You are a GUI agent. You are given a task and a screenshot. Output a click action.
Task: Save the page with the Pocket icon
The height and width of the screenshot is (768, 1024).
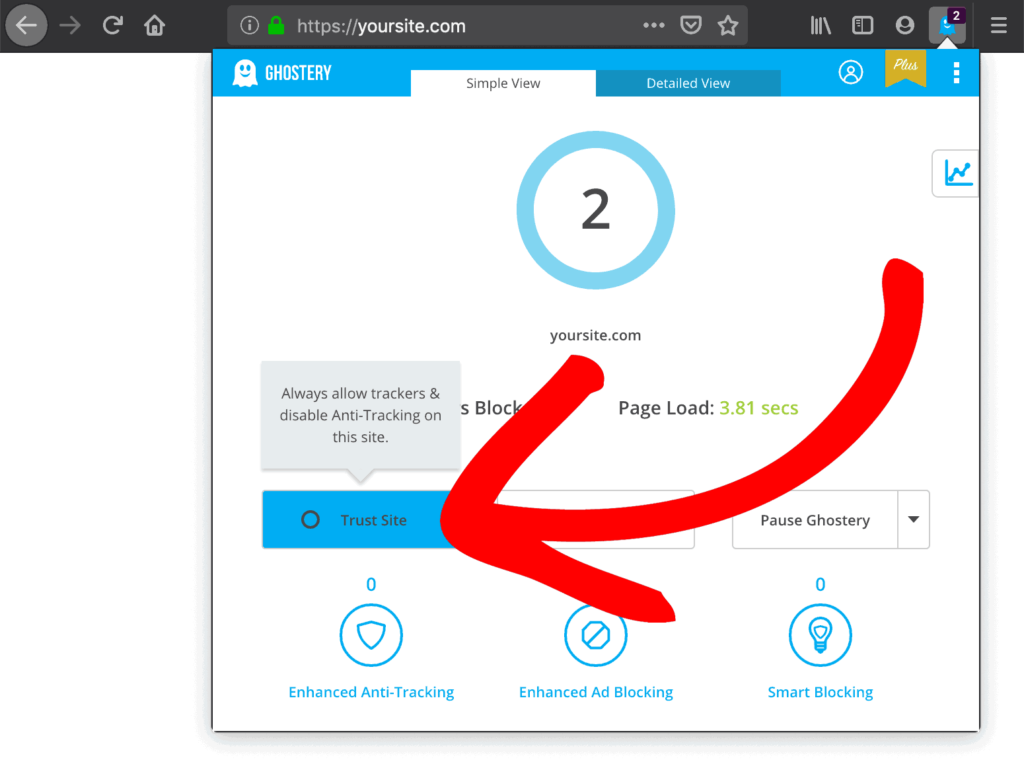click(690, 25)
